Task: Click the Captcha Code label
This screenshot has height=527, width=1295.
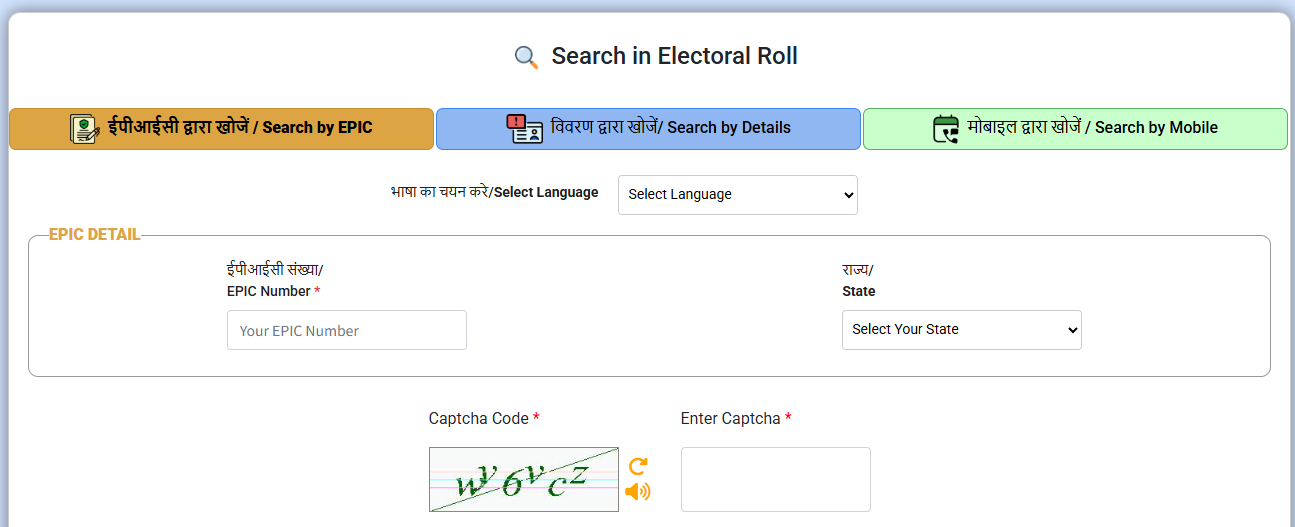Action: tap(484, 418)
